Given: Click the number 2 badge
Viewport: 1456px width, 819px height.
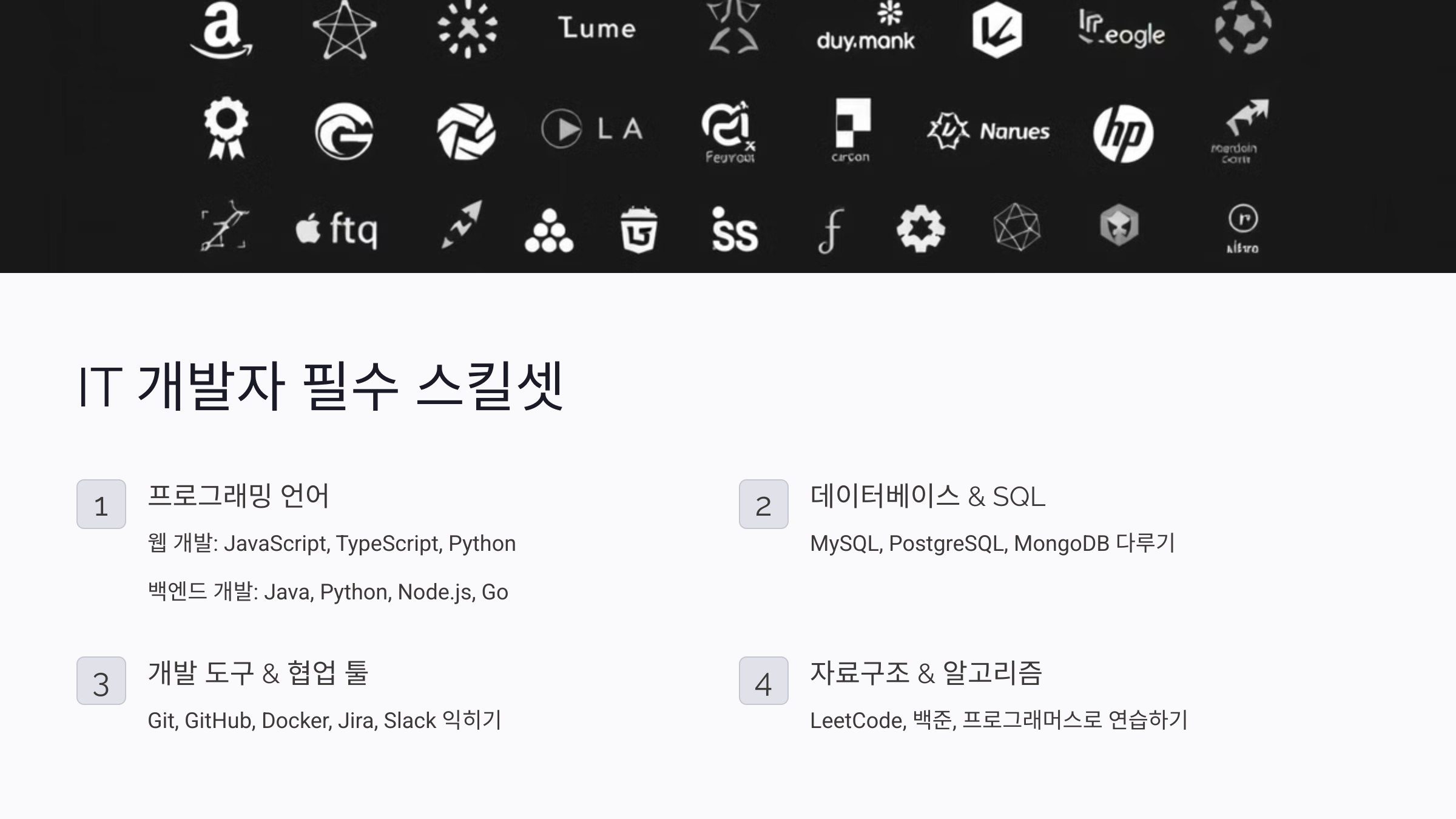Looking at the screenshot, I should [764, 504].
